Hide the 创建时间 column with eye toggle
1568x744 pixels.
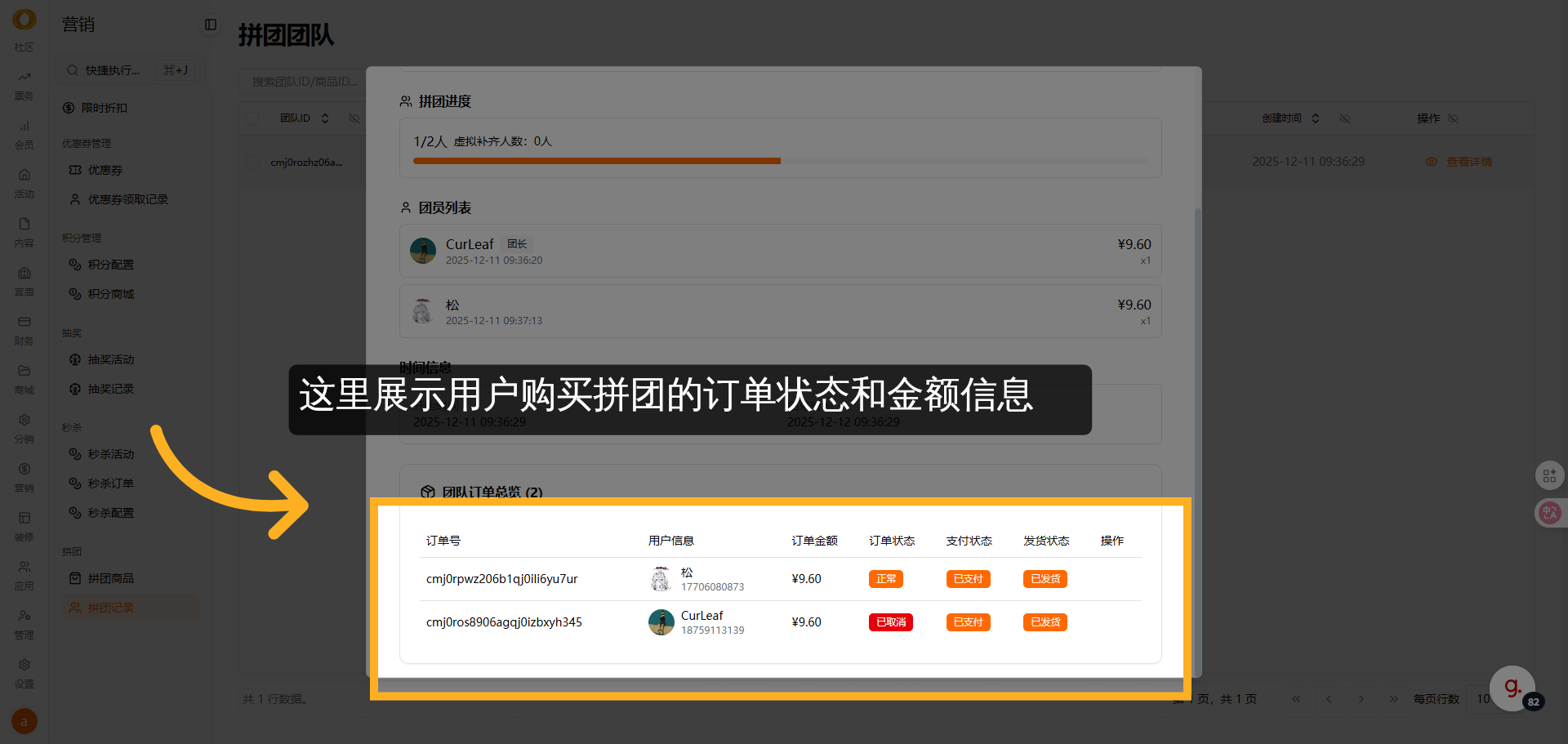pyautogui.click(x=1344, y=118)
